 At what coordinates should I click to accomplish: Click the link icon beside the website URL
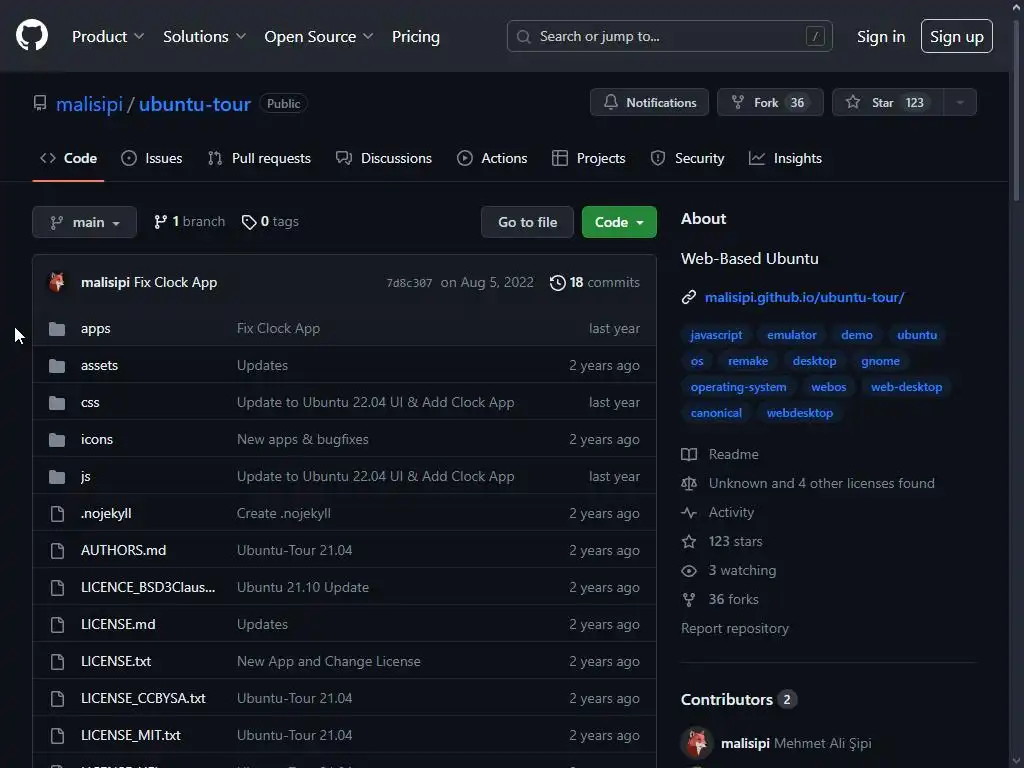point(688,298)
